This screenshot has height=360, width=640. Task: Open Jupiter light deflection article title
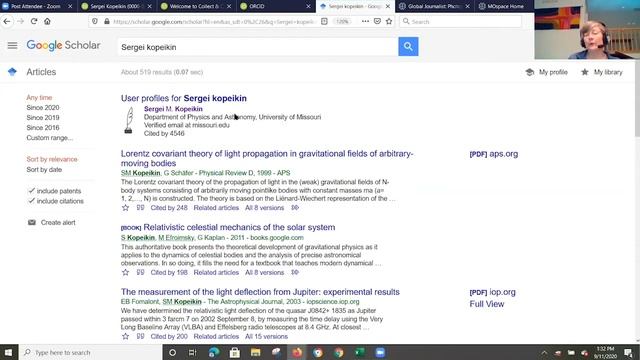tap(260, 292)
